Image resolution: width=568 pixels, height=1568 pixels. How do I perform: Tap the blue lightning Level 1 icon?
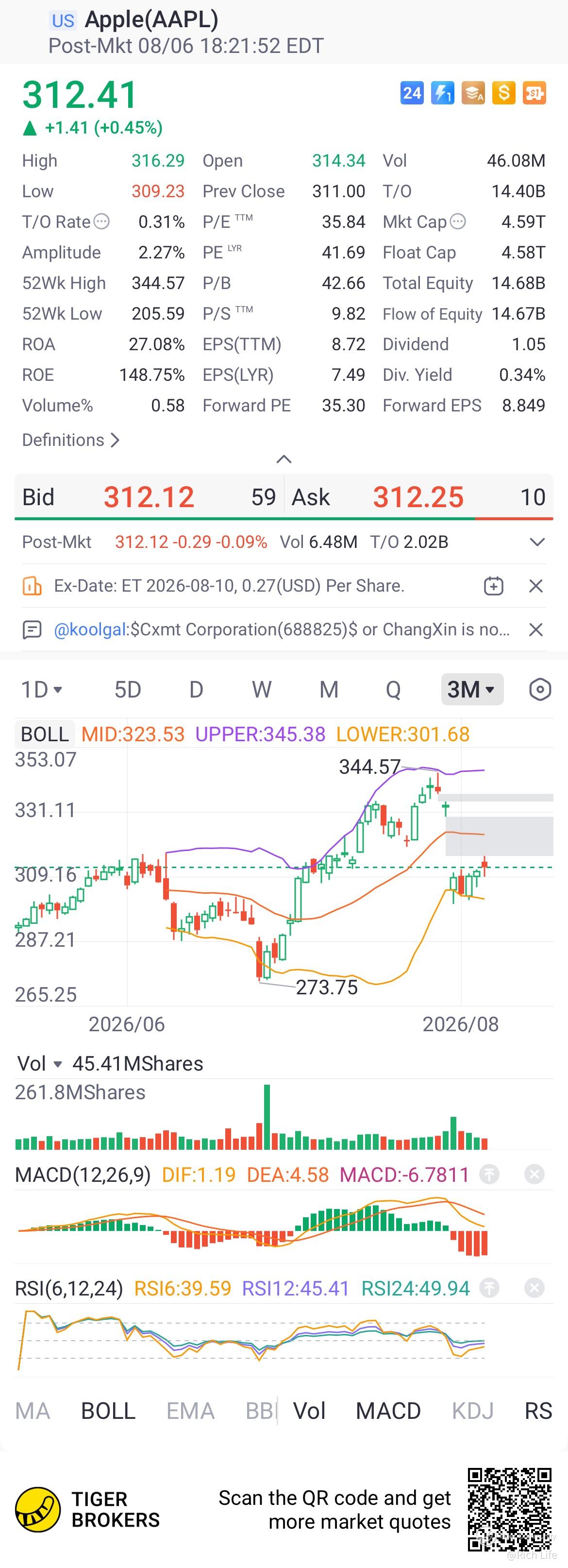pos(442,93)
